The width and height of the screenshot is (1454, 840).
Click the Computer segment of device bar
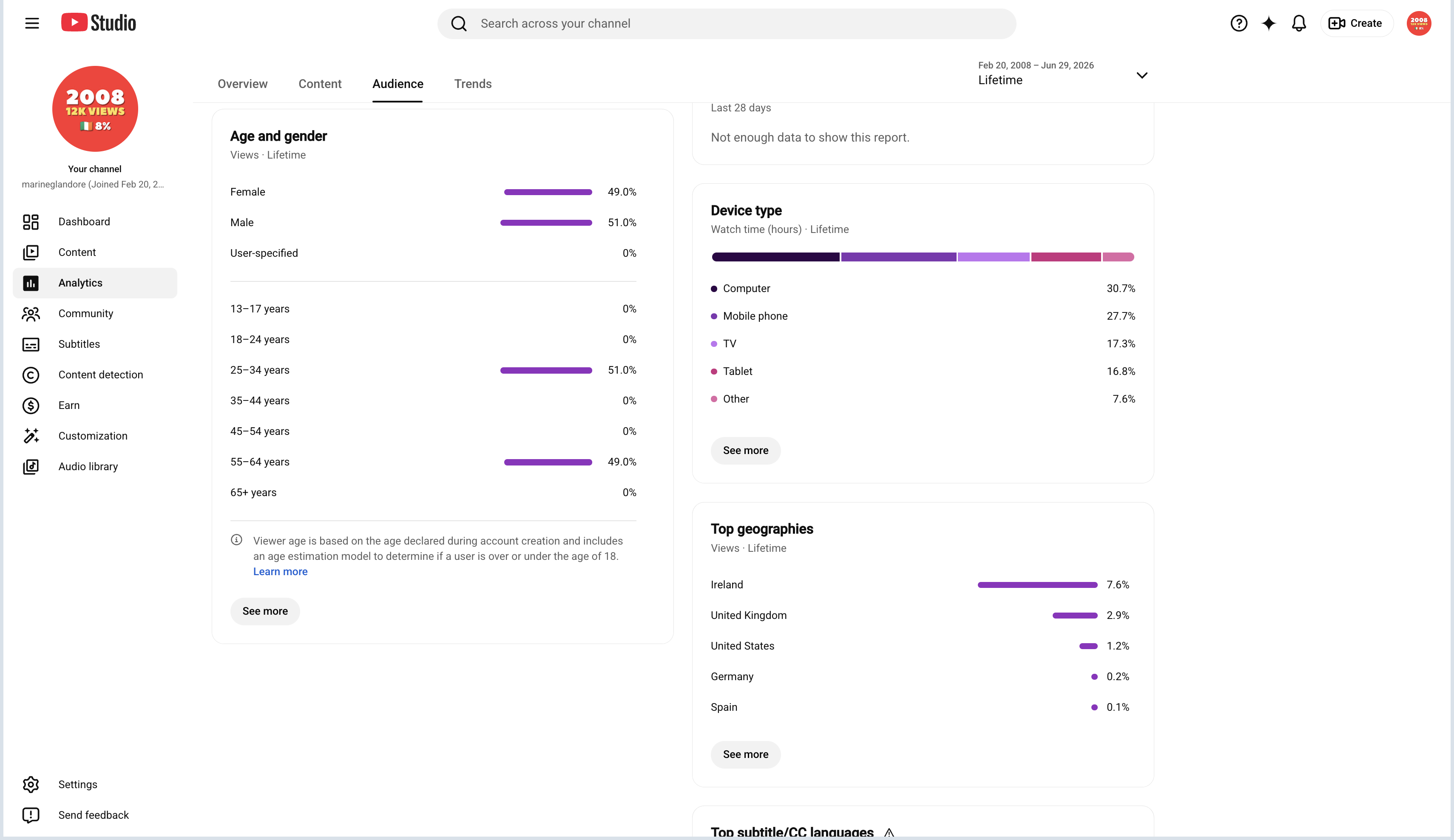pos(775,257)
